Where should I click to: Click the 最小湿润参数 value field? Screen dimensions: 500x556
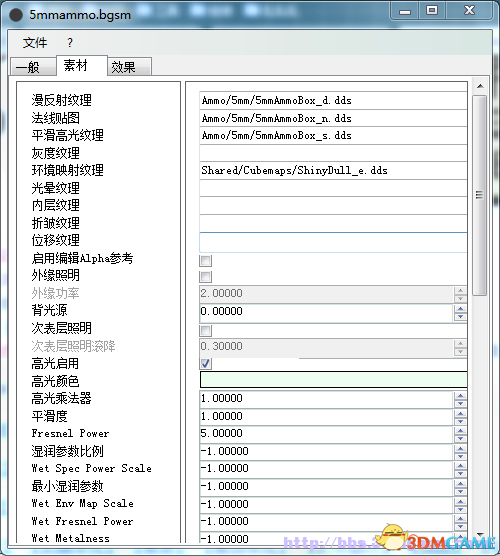click(x=326, y=487)
